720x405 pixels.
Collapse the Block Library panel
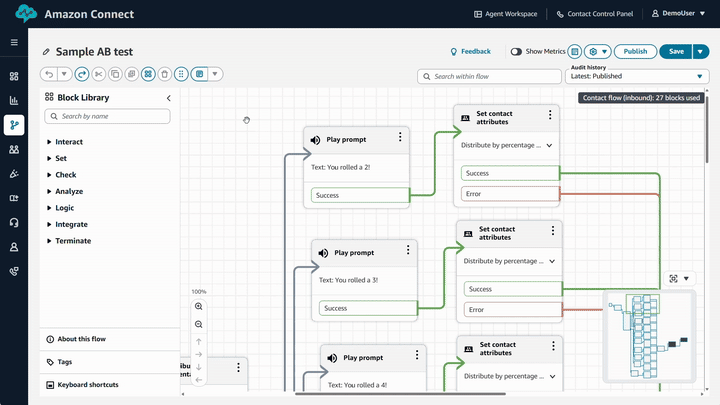point(168,98)
